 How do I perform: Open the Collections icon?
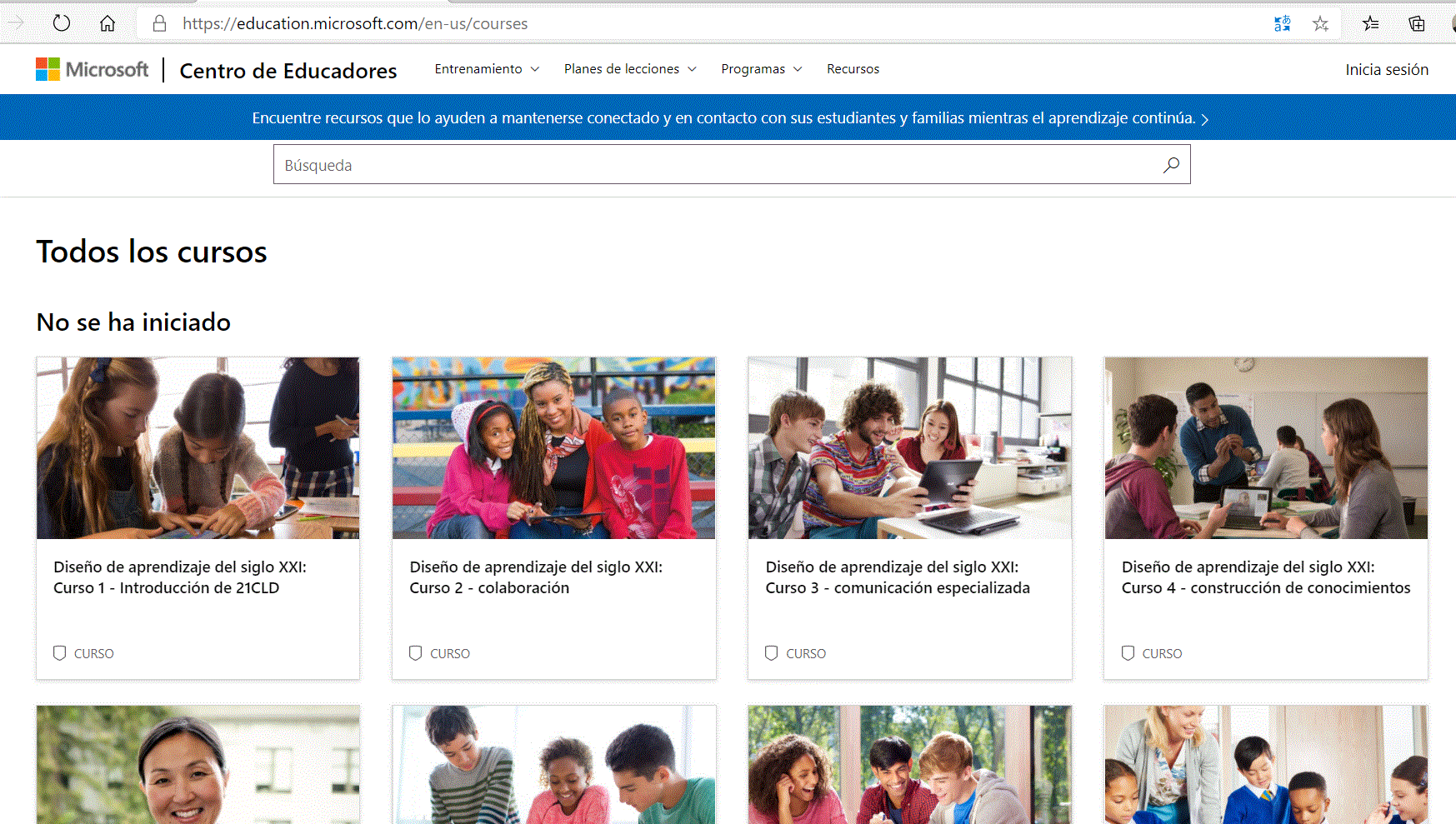(1416, 24)
